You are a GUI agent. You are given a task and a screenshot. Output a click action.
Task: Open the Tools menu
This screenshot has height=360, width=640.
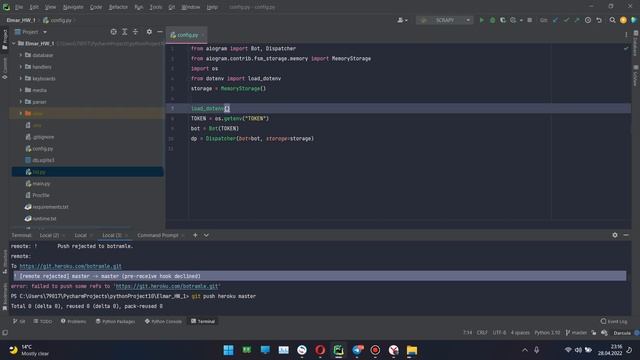(x=156, y=7)
